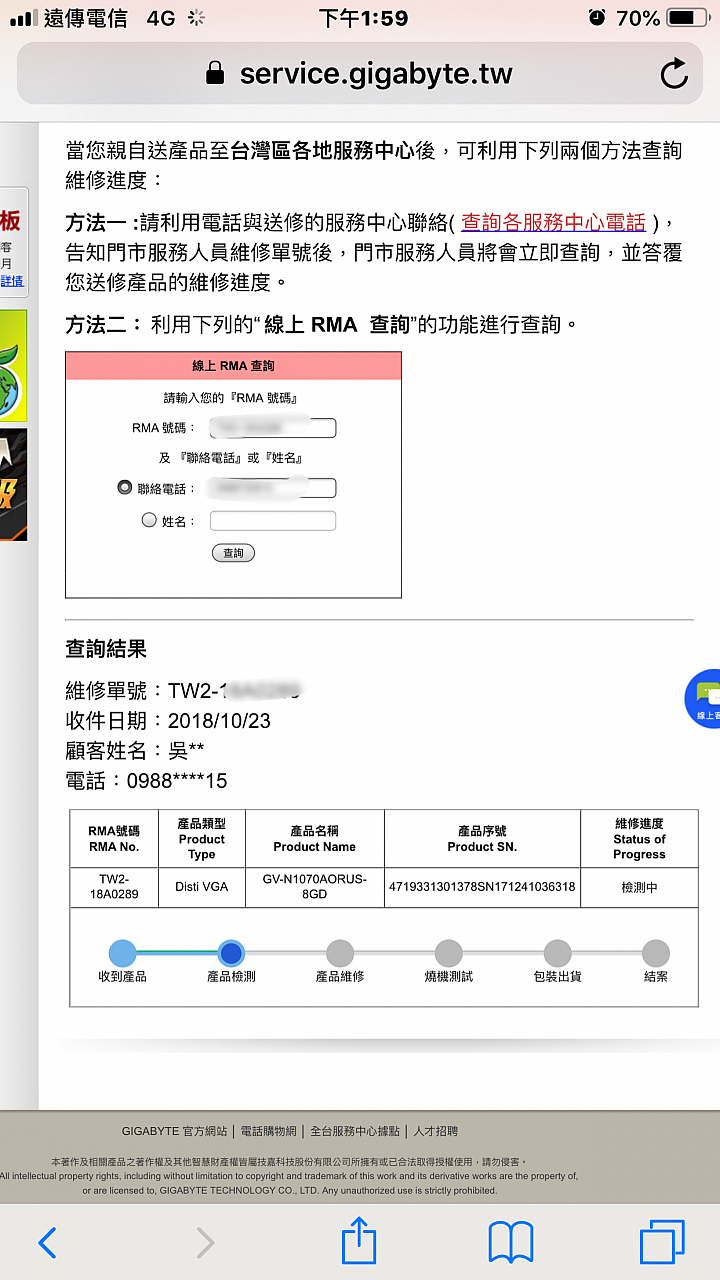Screen dimensions: 720x1280
Task: Tap the service.gigabyte.tw address bar
Action: click(x=360, y=74)
